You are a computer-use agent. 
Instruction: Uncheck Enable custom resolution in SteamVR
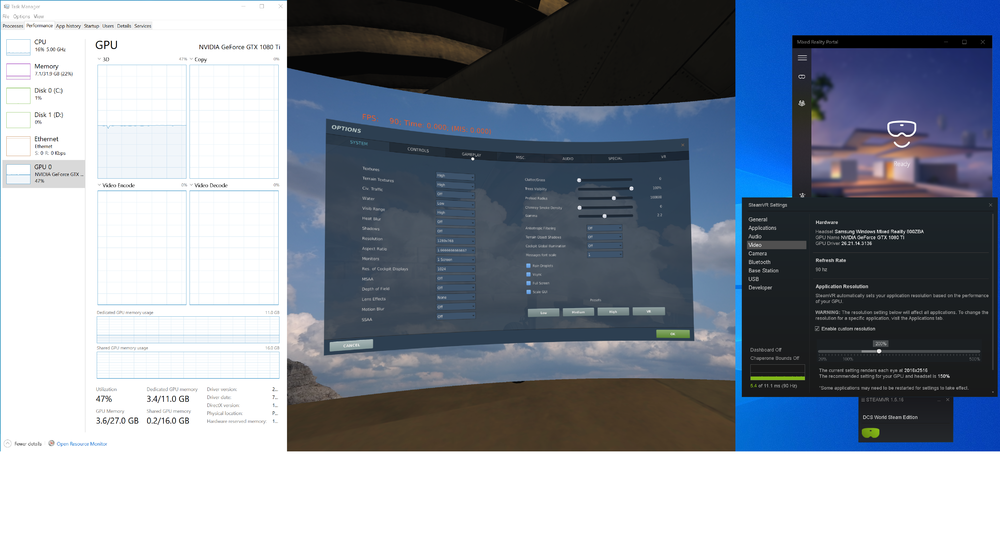coord(817,329)
